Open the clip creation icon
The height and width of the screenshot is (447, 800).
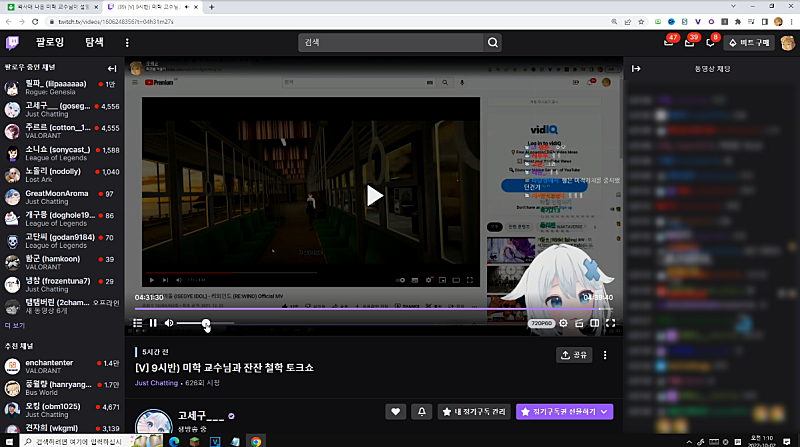tap(579, 323)
